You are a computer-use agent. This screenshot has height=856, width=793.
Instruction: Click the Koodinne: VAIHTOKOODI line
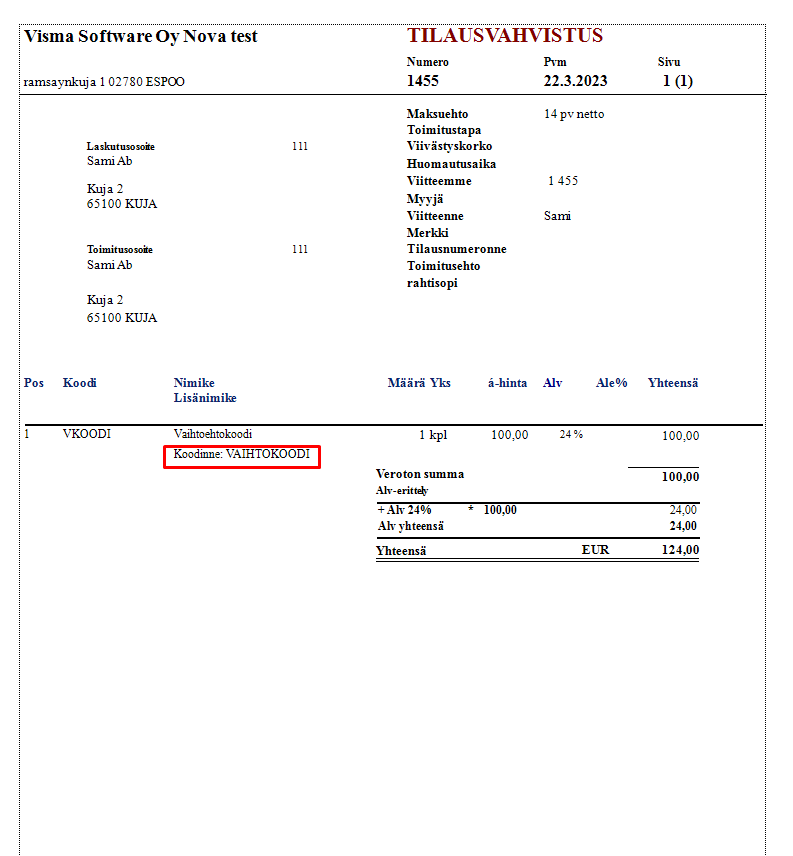click(241, 454)
